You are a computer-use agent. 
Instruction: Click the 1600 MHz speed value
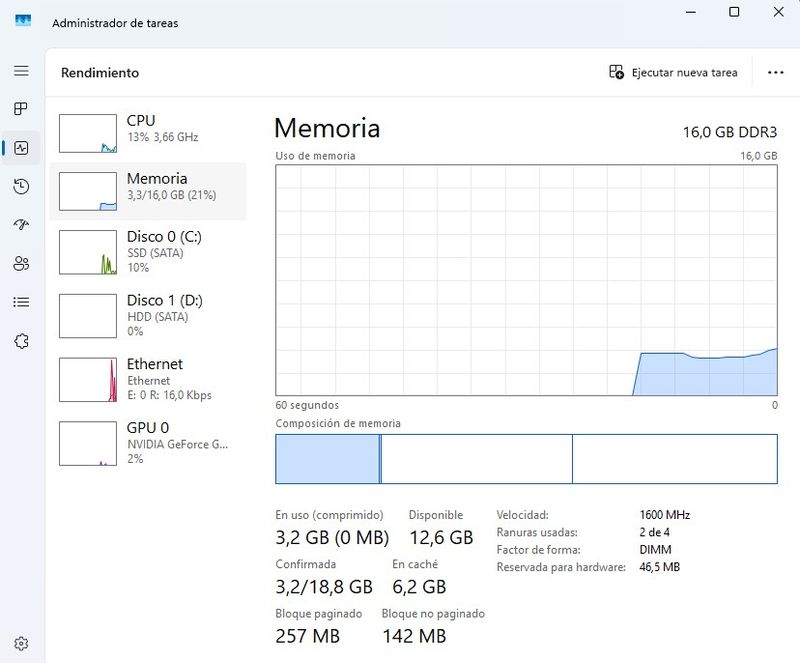point(664,514)
